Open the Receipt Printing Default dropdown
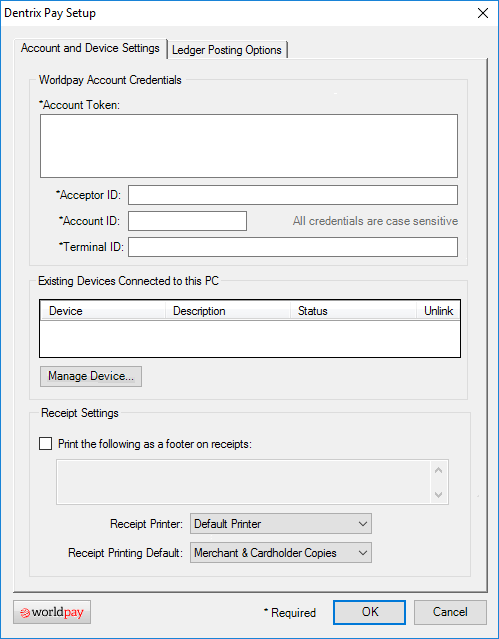 coord(281,553)
